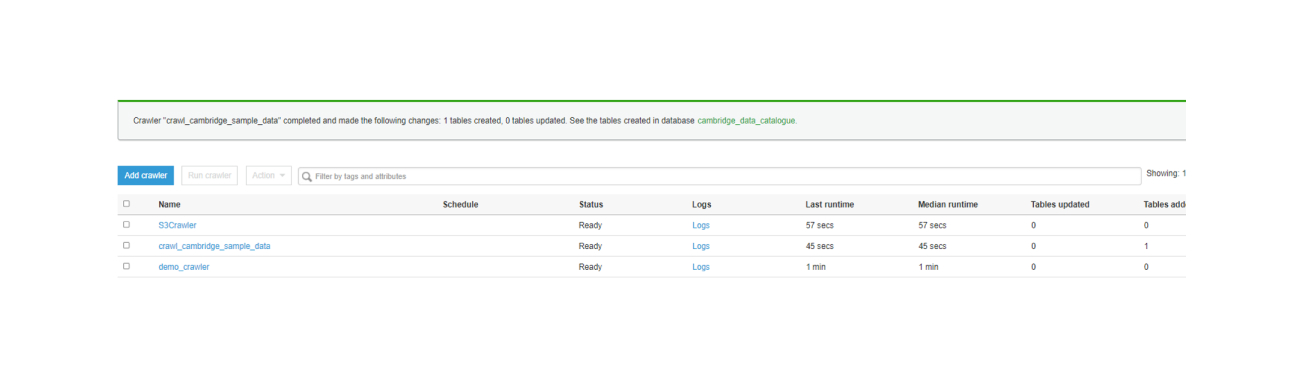Click the Logs column header
This screenshot has width=1290, height=382.
(702, 204)
